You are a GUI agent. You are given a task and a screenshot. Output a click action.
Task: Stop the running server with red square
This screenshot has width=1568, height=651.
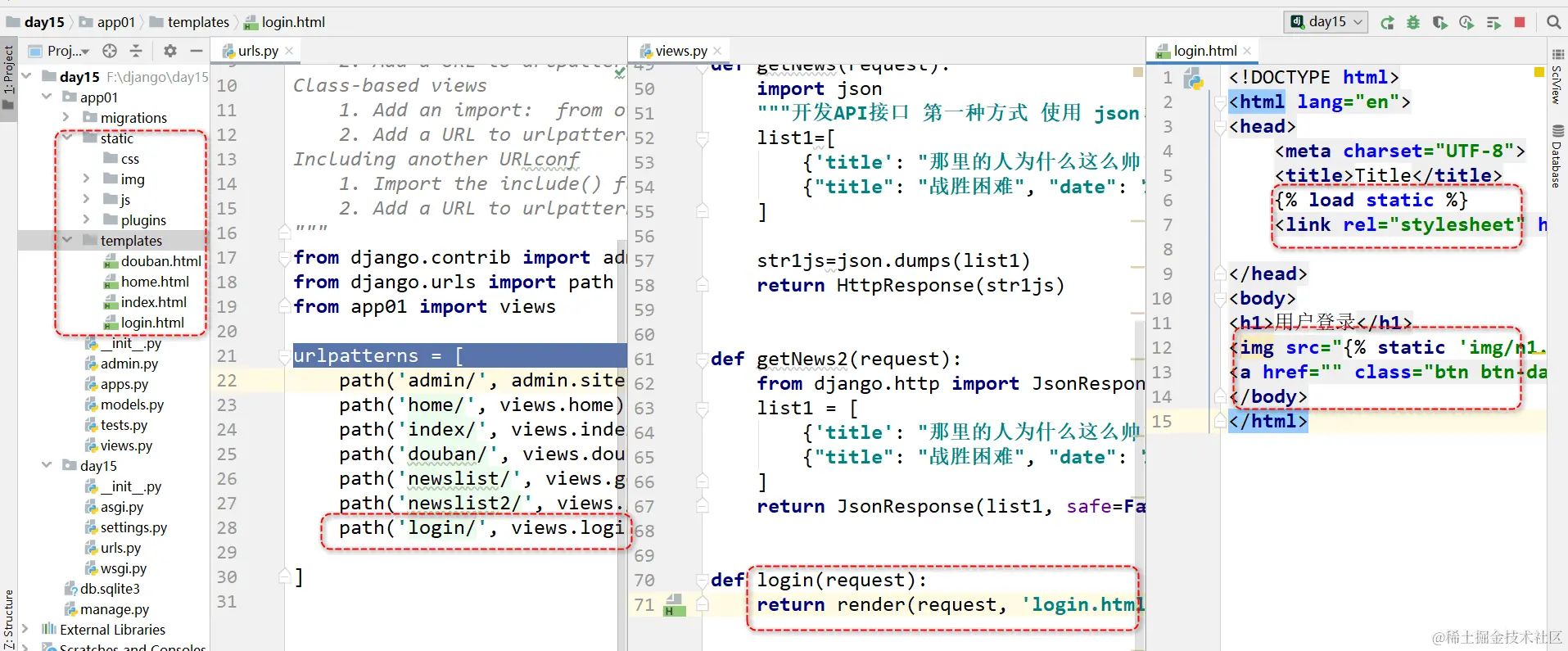click(x=1520, y=22)
